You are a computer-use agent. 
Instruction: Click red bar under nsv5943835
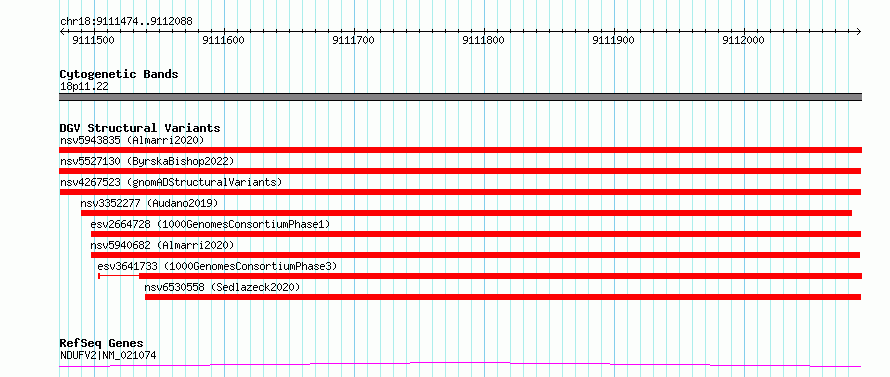(x=460, y=150)
